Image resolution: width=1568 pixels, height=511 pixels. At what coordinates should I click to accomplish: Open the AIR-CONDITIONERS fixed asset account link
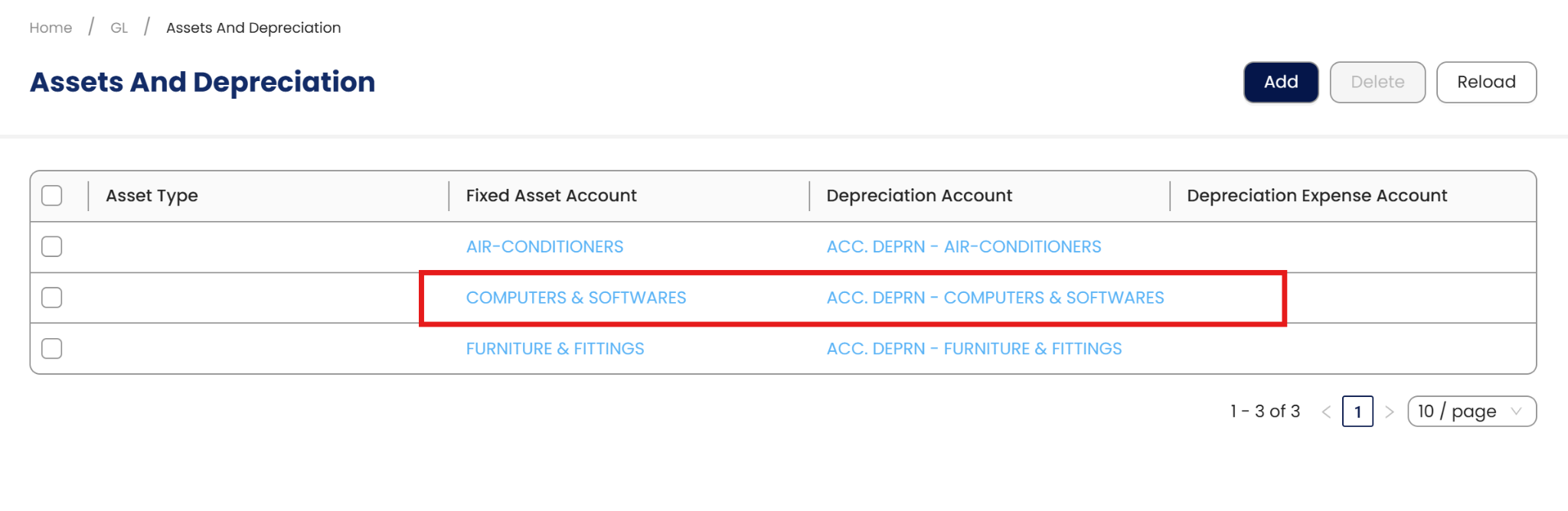(544, 246)
